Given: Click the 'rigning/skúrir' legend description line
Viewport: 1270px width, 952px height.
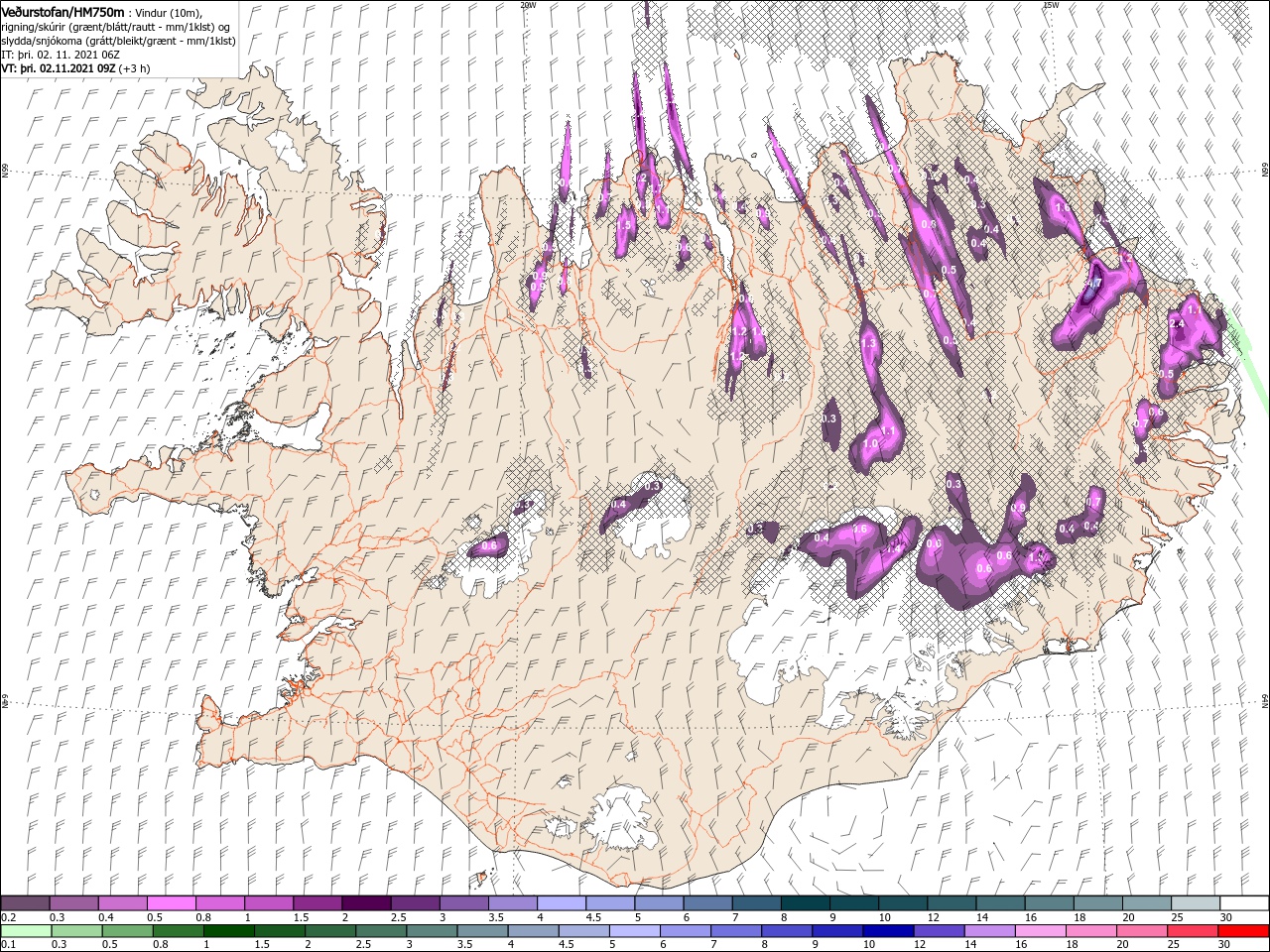Looking at the screenshot, I should click(x=116, y=27).
